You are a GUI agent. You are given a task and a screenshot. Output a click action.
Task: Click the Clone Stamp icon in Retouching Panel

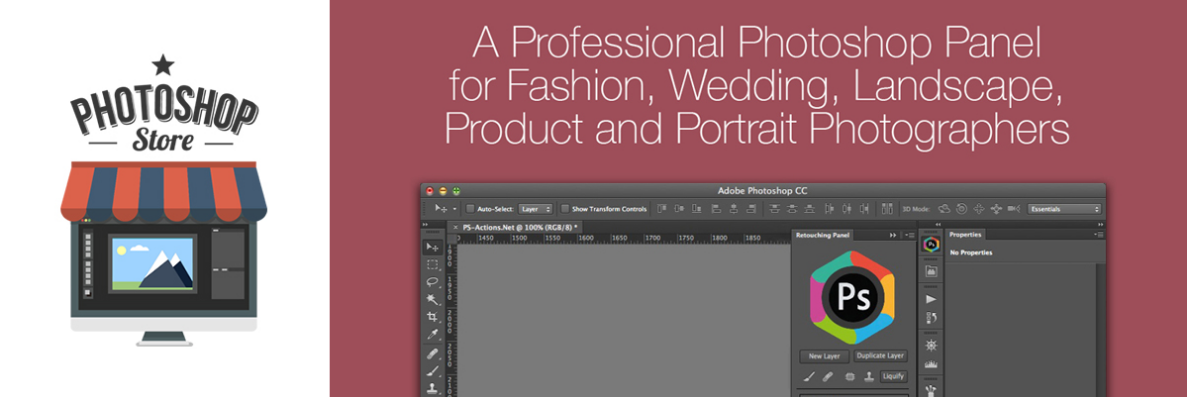[x=869, y=377]
